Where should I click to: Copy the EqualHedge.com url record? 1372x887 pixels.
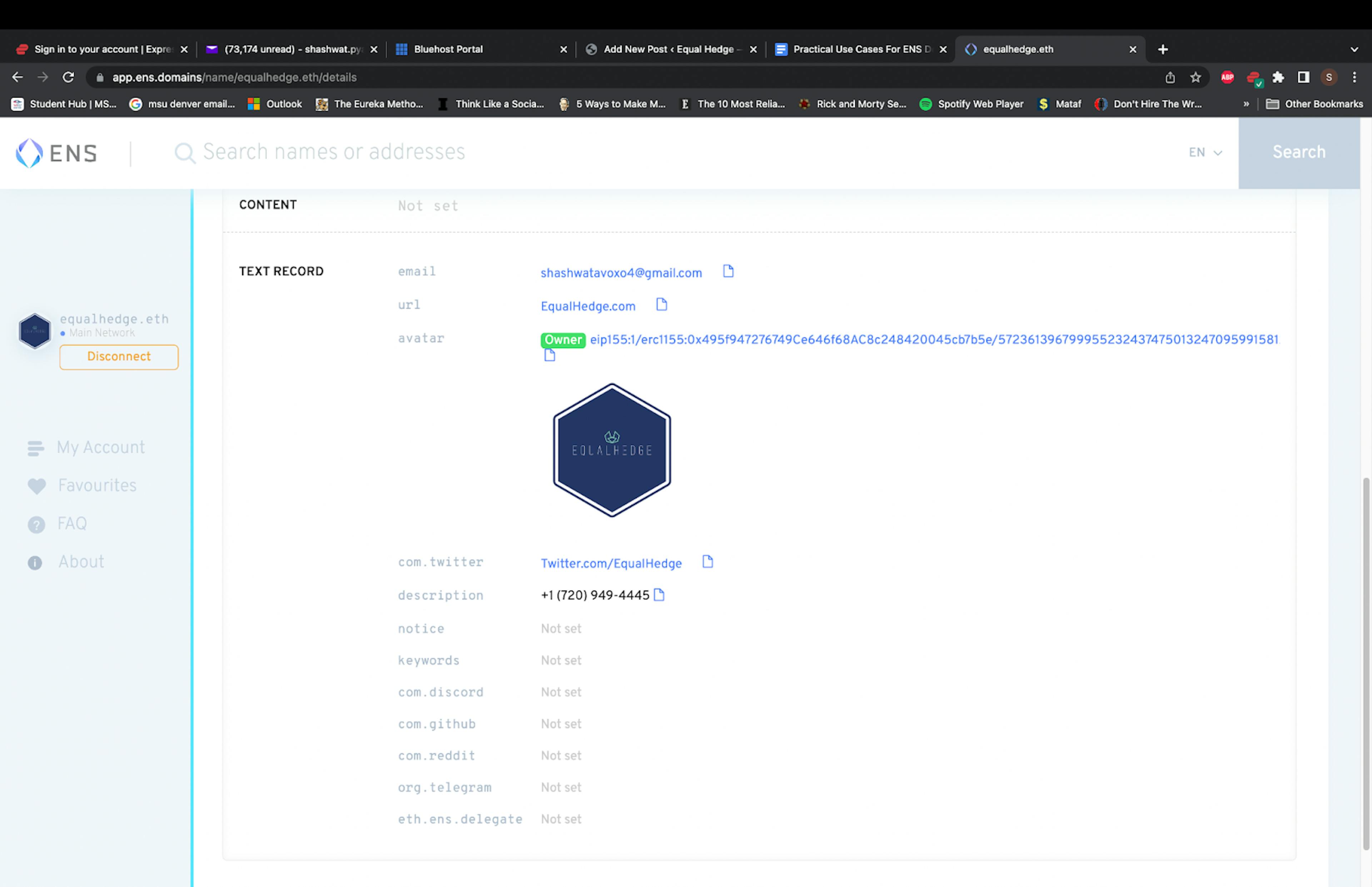(661, 305)
